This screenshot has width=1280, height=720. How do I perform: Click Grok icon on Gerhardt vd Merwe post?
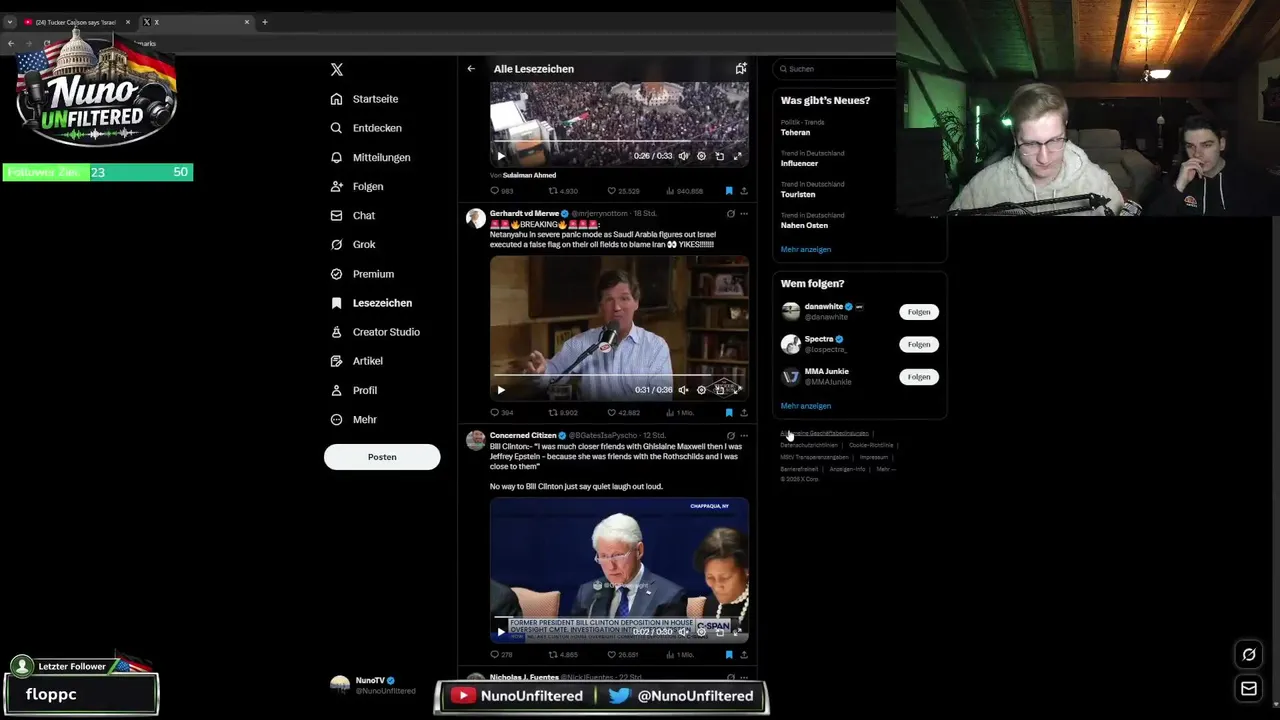(x=731, y=213)
